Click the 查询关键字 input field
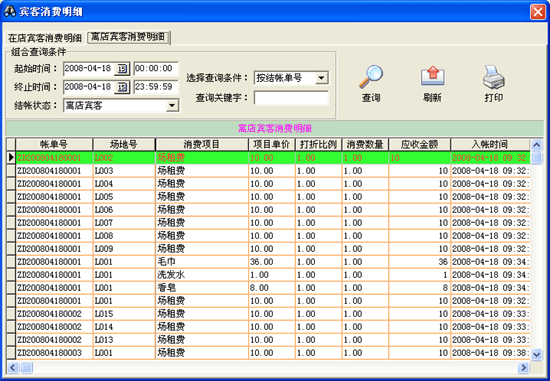The width and height of the screenshot is (550, 381). (x=291, y=98)
